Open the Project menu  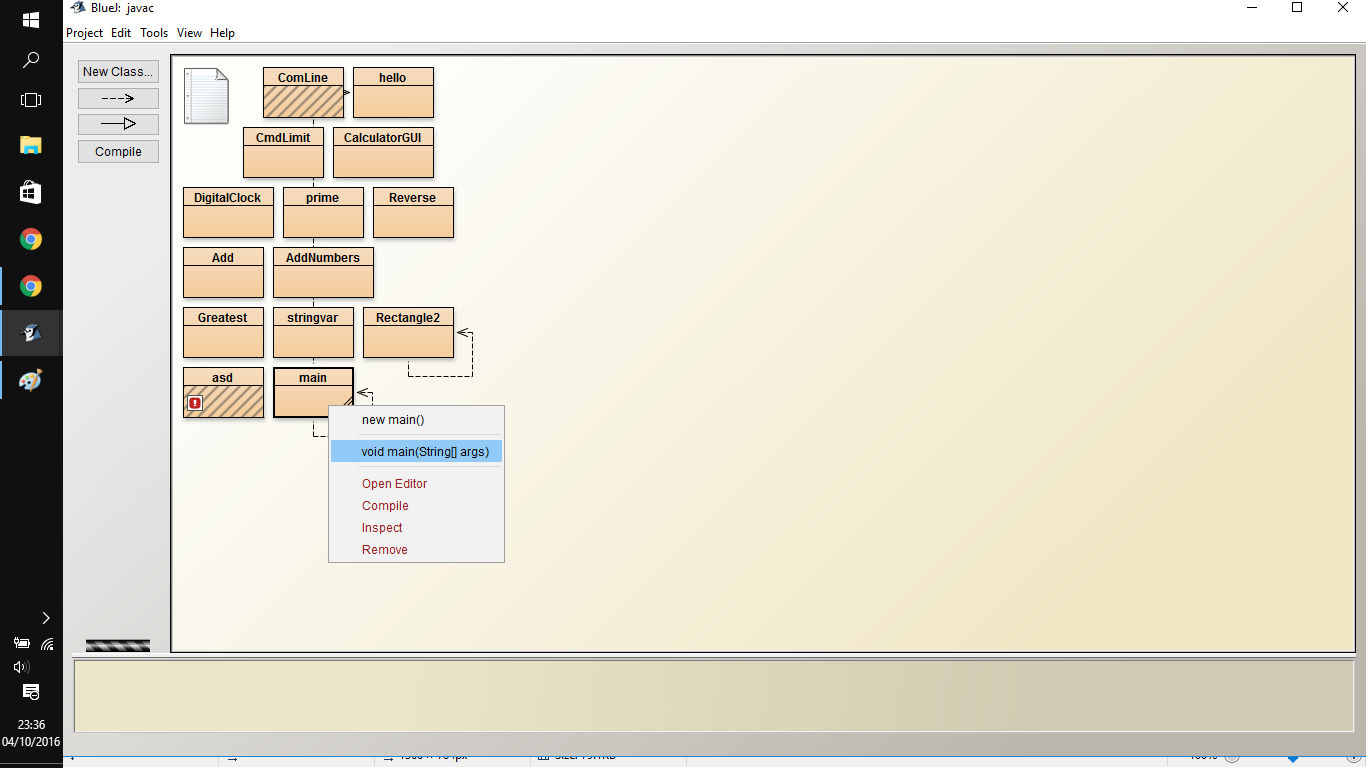click(x=84, y=32)
